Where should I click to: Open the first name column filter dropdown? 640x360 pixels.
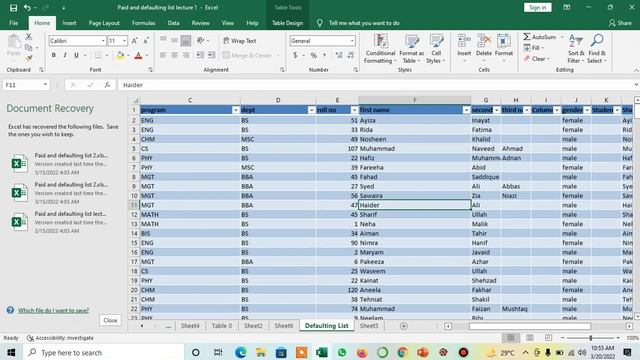tap(466, 110)
